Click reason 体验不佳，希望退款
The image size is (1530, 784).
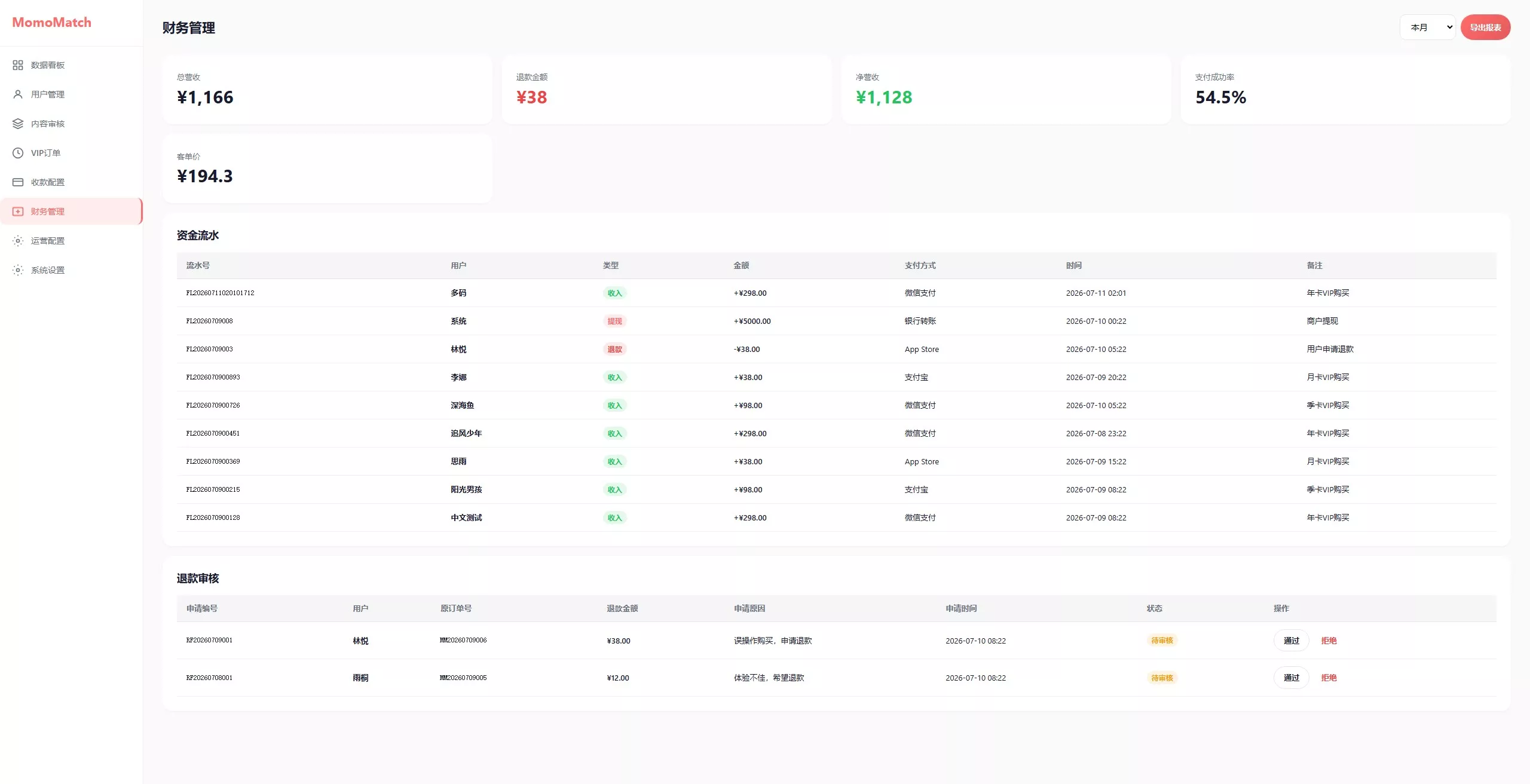point(769,678)
